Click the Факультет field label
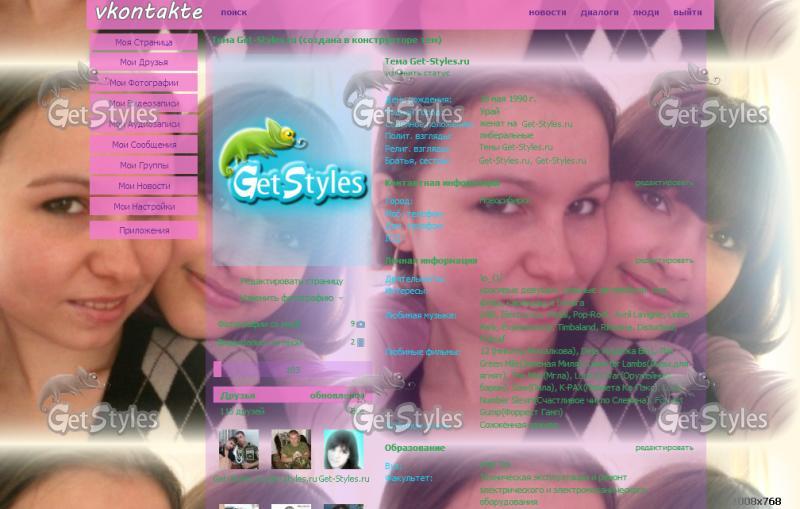Viewport: 800px width, 509px height. 409,478
